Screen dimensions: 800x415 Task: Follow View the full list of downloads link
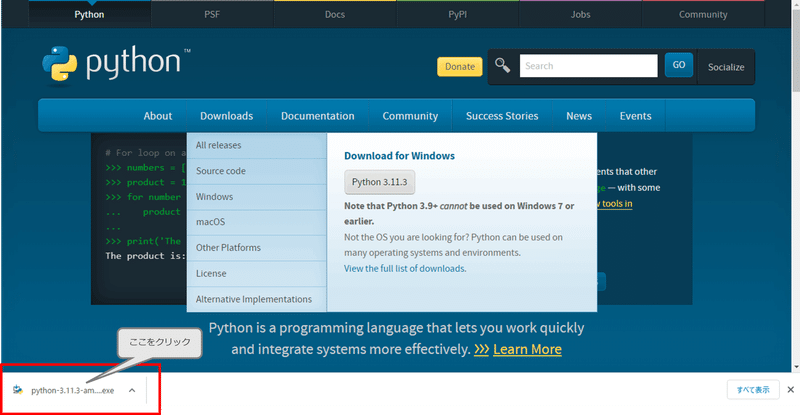click(x=405, y=268)
